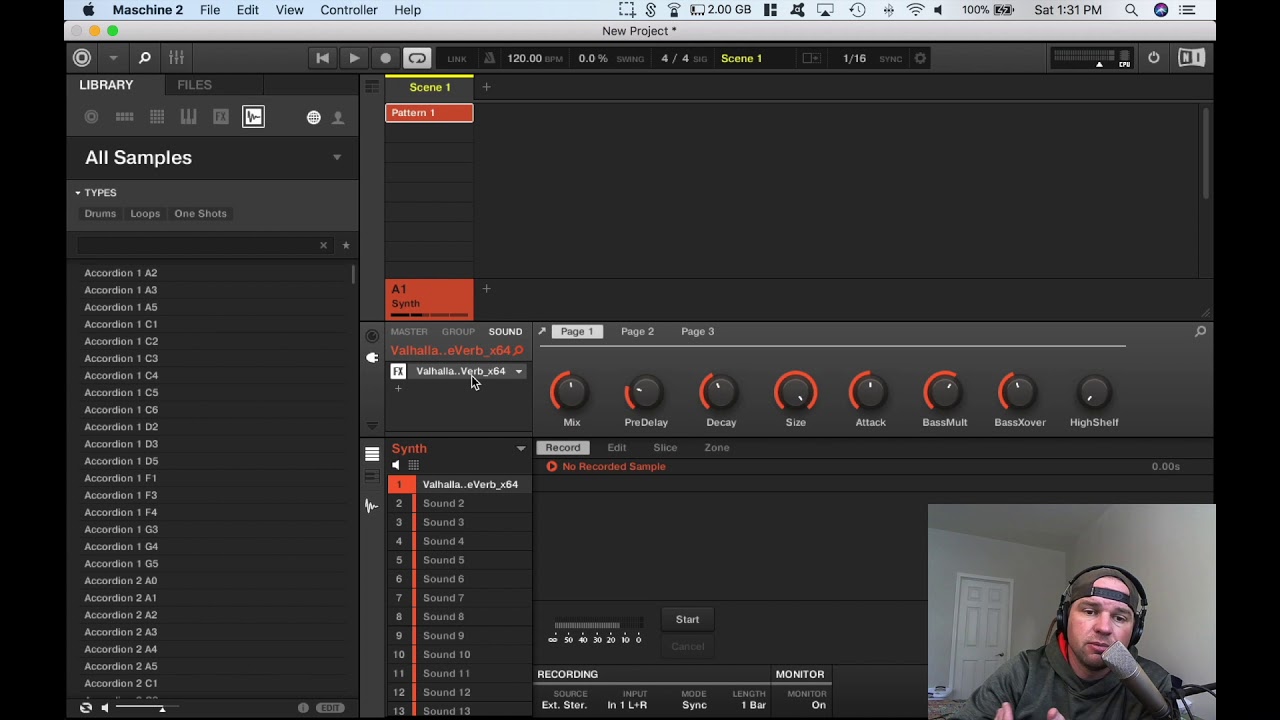Restart playback with the skip-back button
The image size is (1280, 720).
322,58
